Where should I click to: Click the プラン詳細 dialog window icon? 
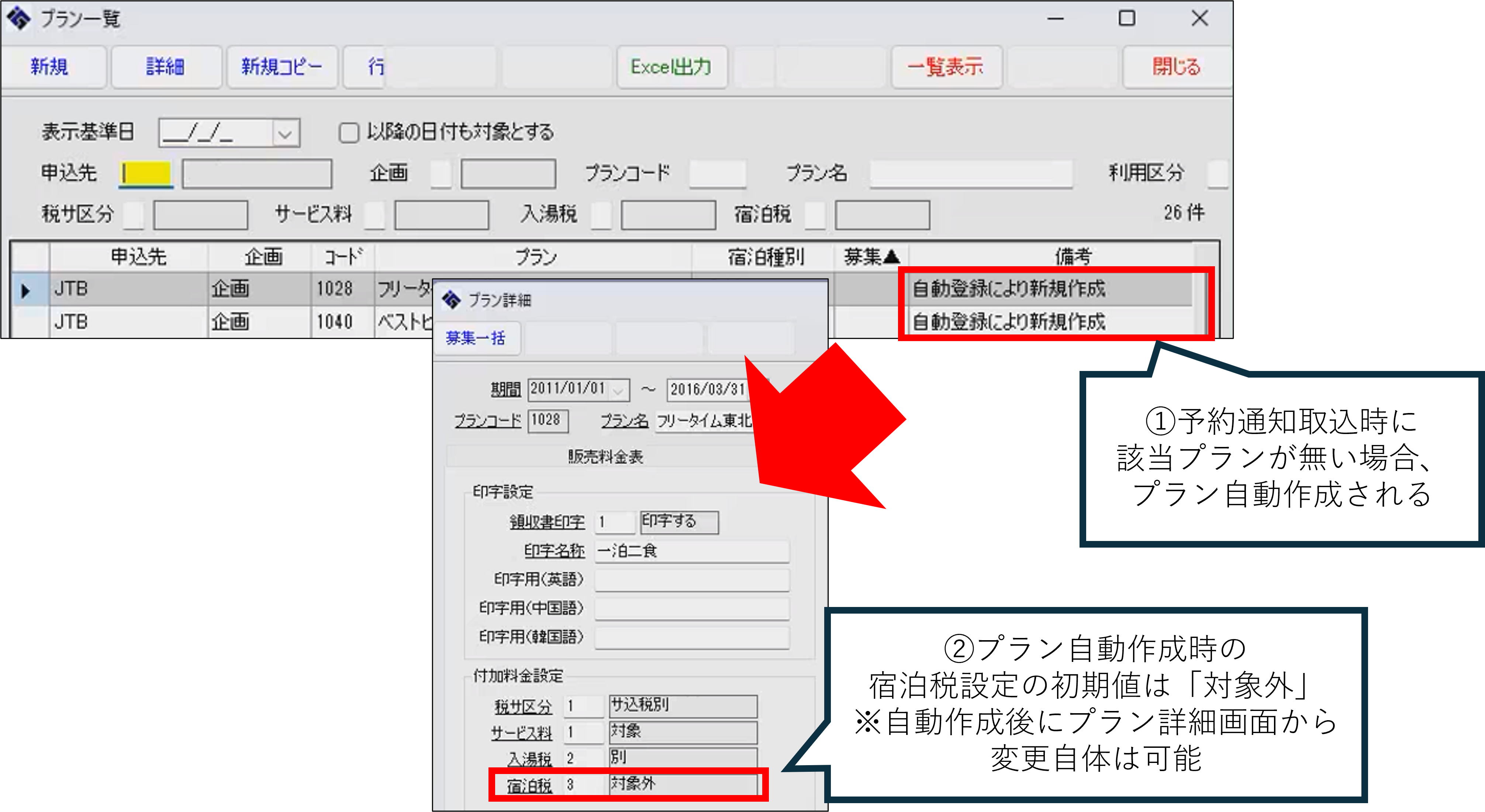(x=451, y=300)
